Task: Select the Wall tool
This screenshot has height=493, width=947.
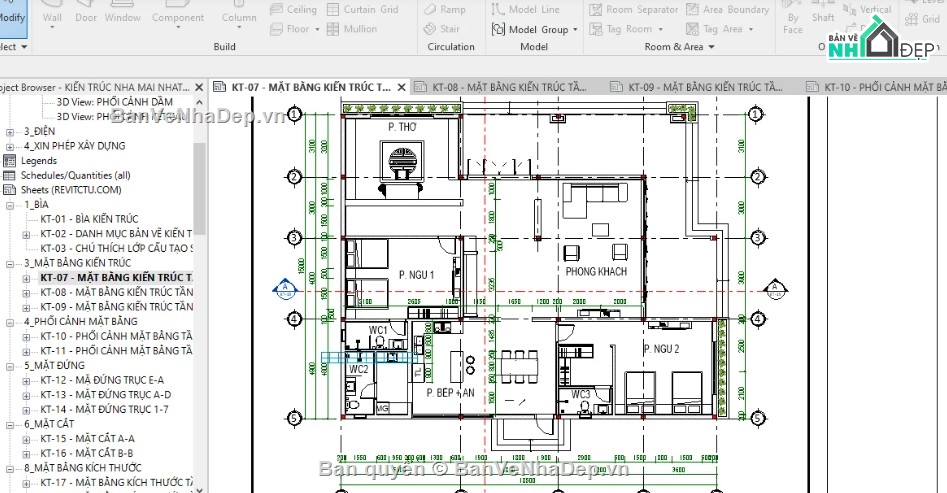Action: pos(52,14)
